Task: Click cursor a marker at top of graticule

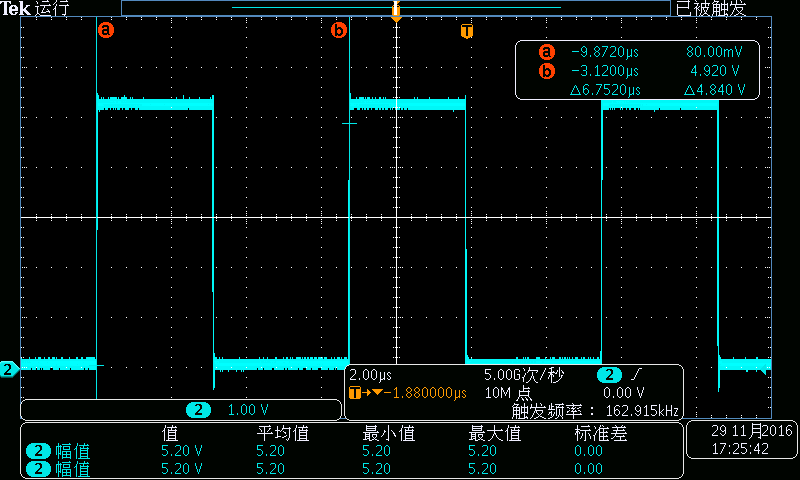Action: click(x=106, y=30)
